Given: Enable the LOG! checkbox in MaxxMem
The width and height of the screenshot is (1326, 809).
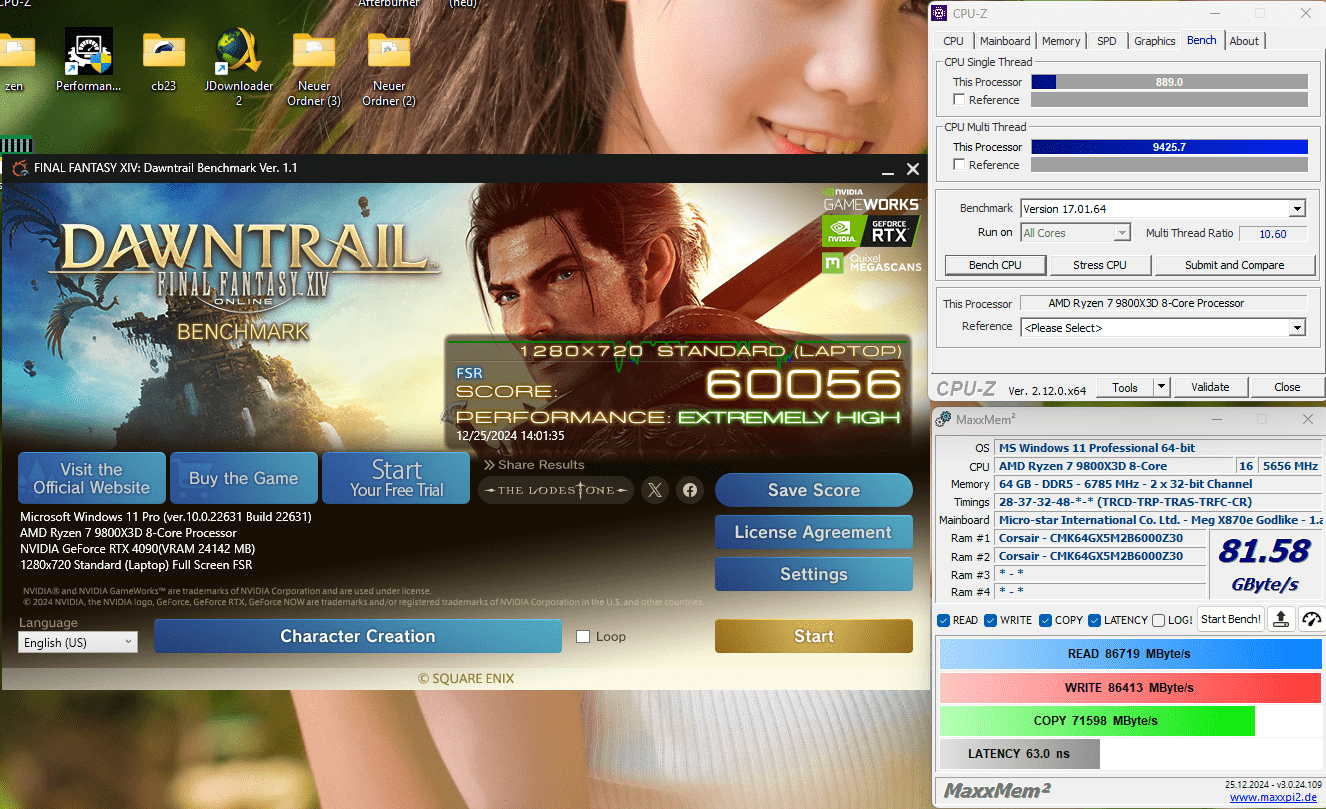Looking at the screenshot, I should 1158,620.
